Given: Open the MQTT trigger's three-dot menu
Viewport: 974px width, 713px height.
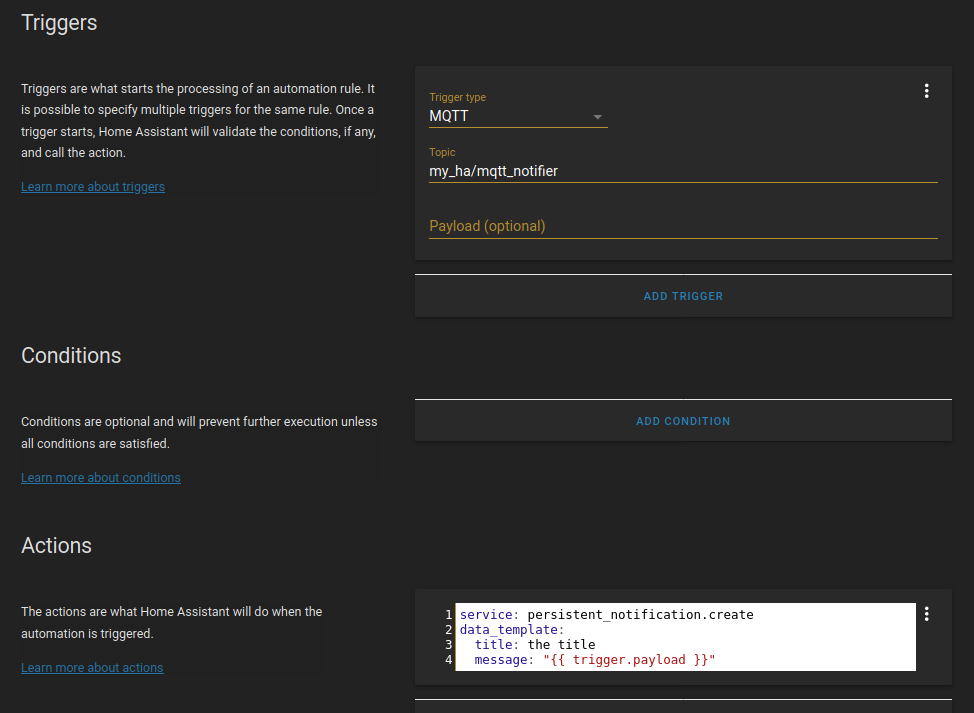Looking at the screenshot, I should click(926, 91).
